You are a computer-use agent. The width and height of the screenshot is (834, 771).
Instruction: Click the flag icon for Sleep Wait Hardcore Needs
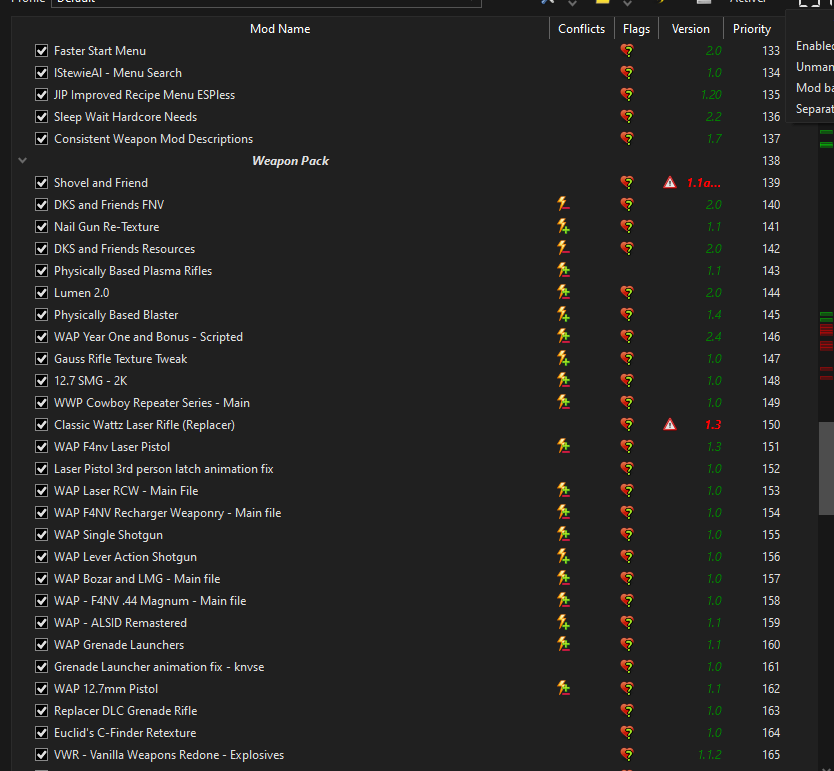(x=628, y=116)
